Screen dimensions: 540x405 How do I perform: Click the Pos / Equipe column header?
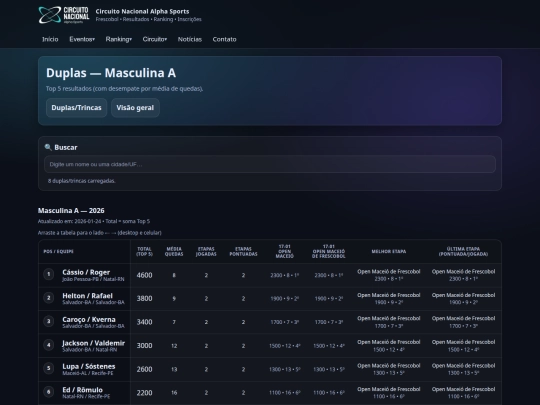click(x=59, y=251)
